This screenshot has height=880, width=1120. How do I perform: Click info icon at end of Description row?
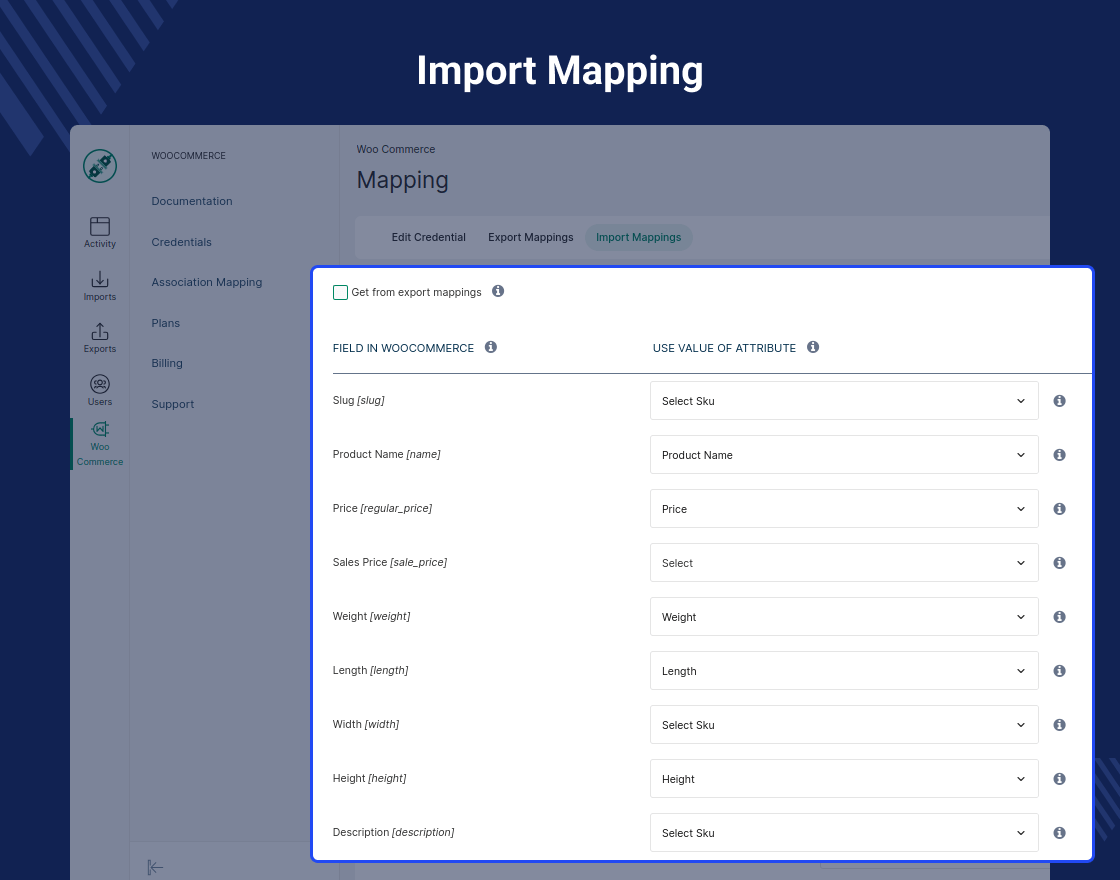[1060, 833]
